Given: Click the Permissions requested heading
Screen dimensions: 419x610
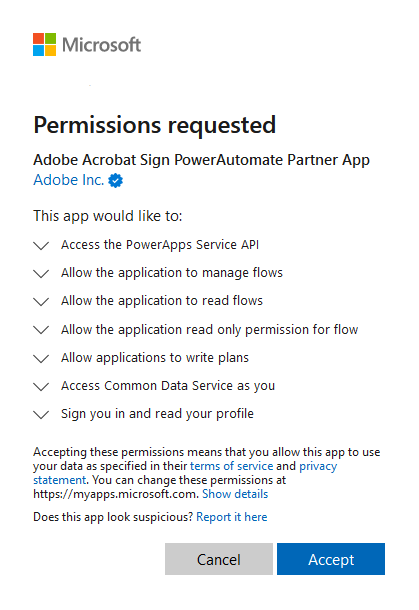Looking at the screenshot, I should [x=155, y=125].
